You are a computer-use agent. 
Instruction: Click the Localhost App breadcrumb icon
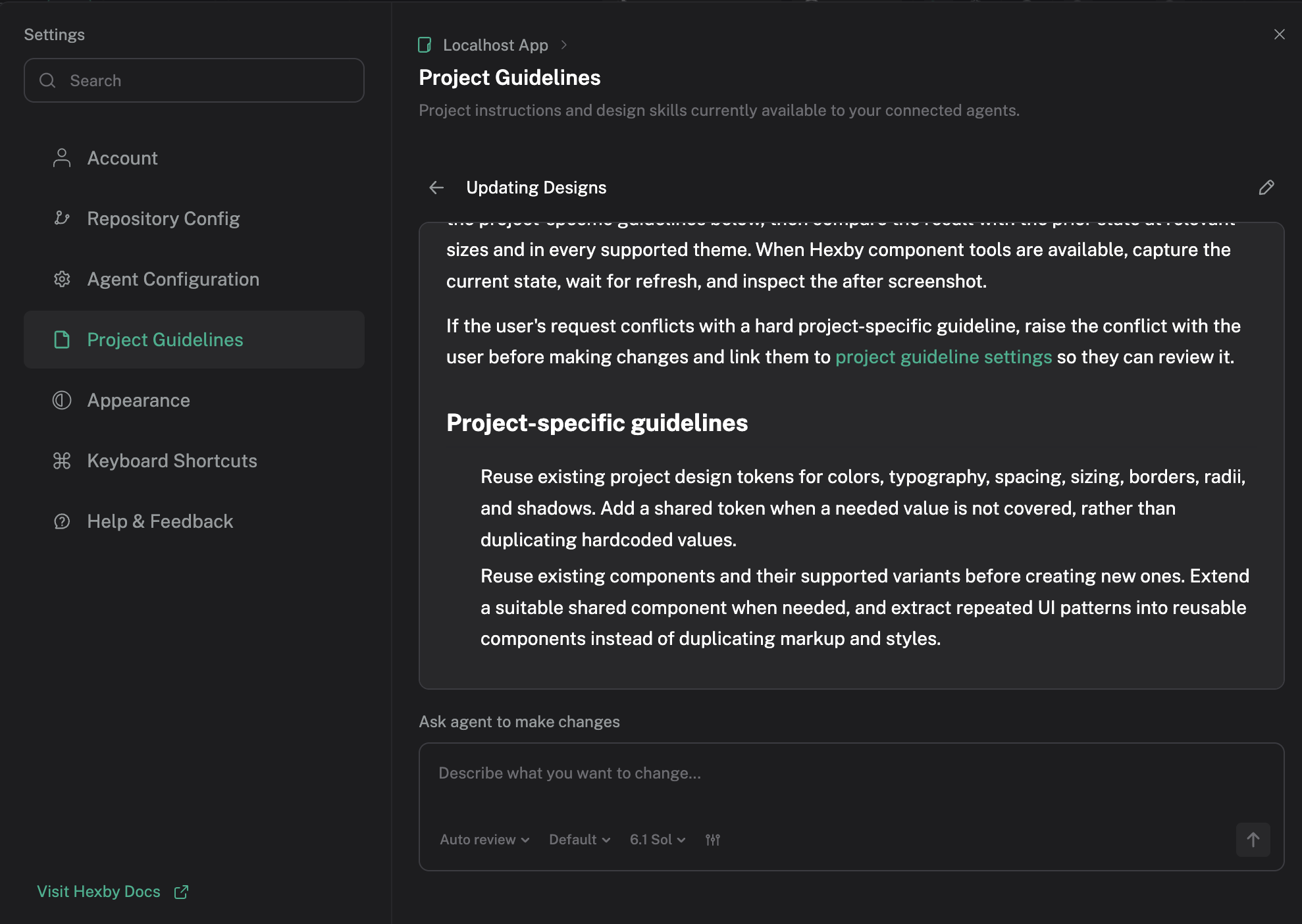click(425, 45)
